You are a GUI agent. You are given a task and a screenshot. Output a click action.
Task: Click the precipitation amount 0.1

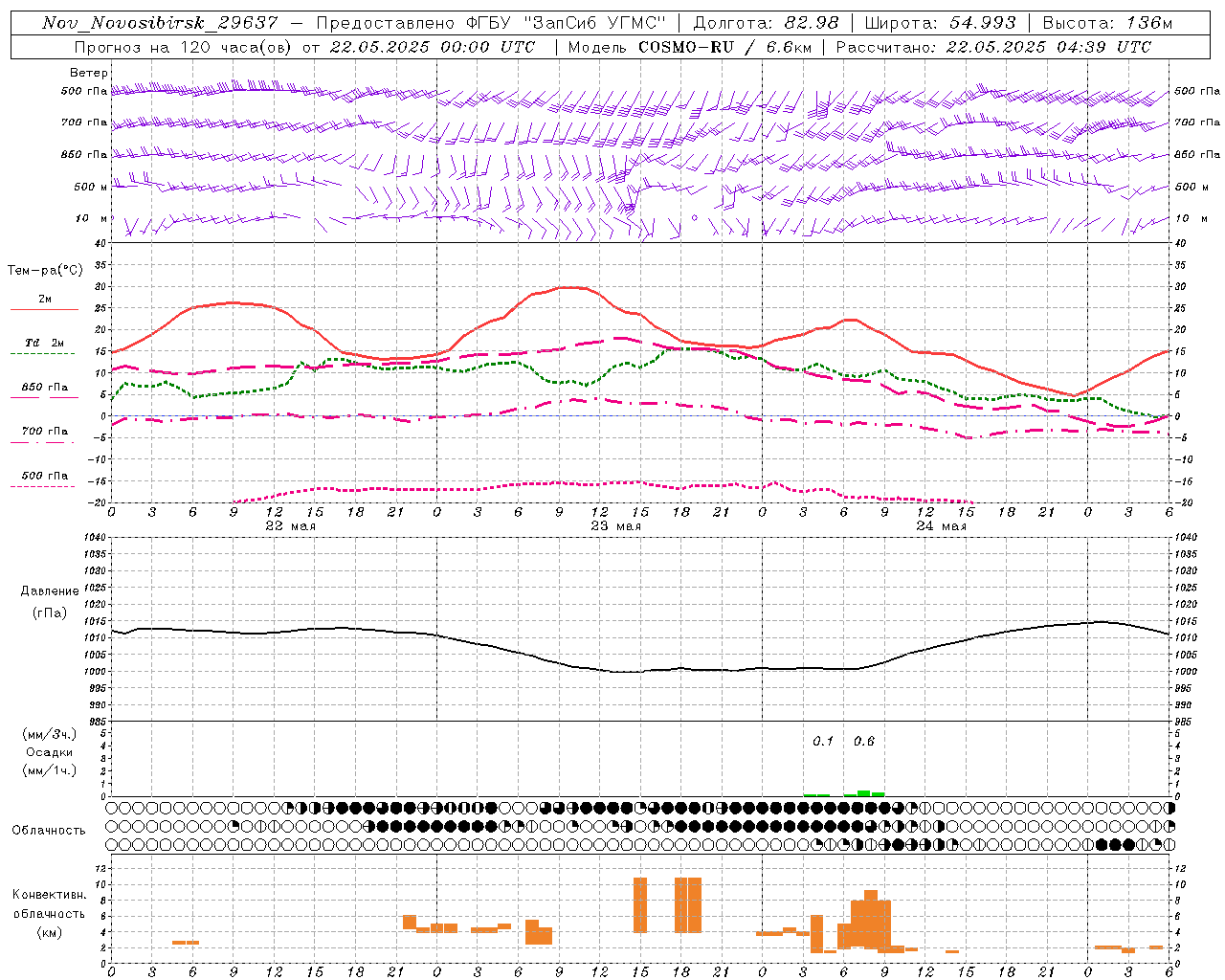pyautogui.click(x=823, y=742)
